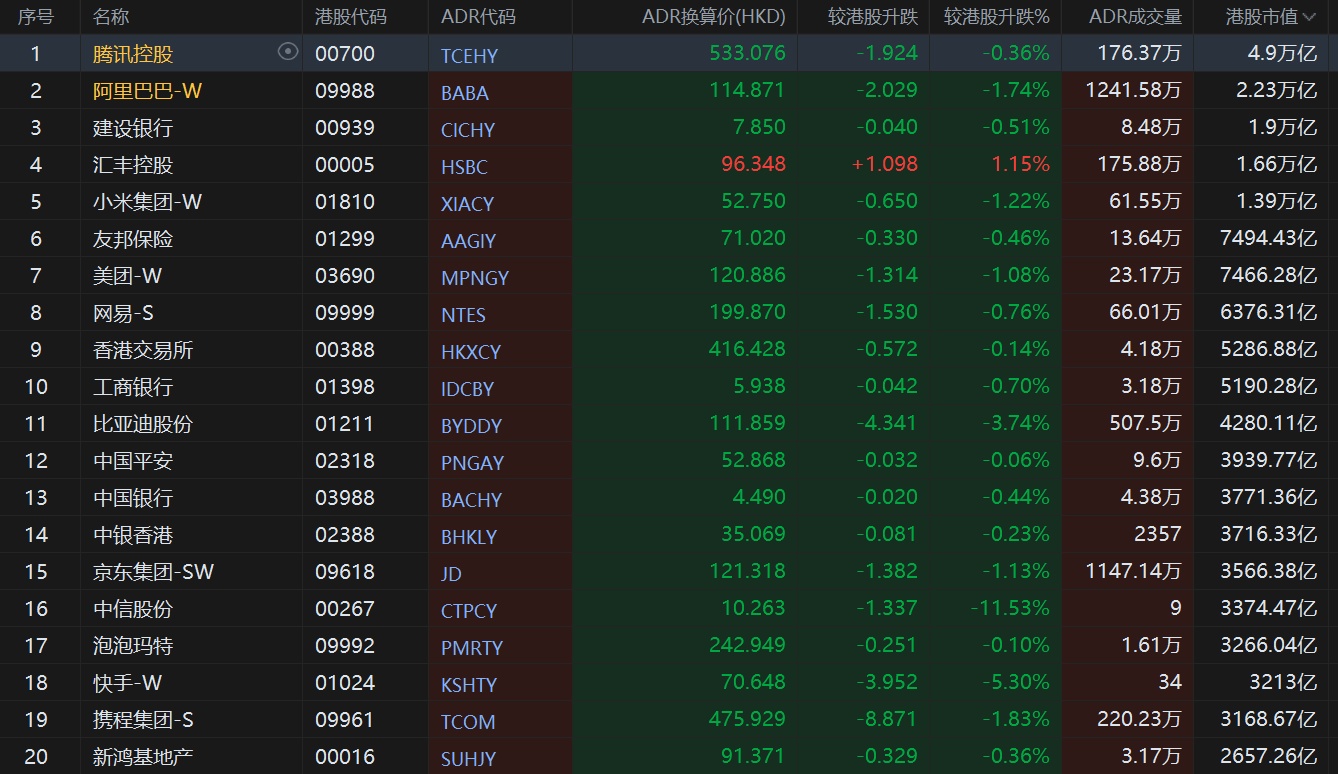The height and width of the screenshot is (774, 1338).
Task: Click the ADR换算价(HKD) column header
Action: [x=713, y=17]
